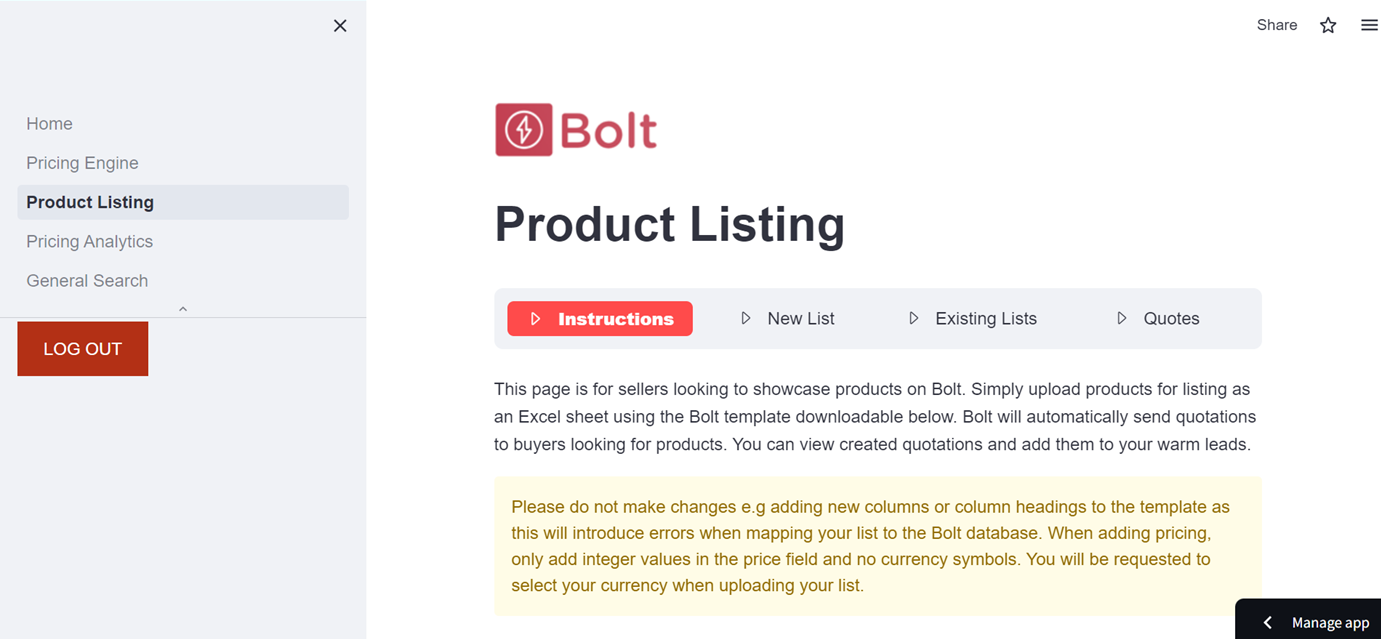The height and width of the screenshot is (639, 1381).
Task: Click the star icon in the top bar
Action: coord(1327,24)
